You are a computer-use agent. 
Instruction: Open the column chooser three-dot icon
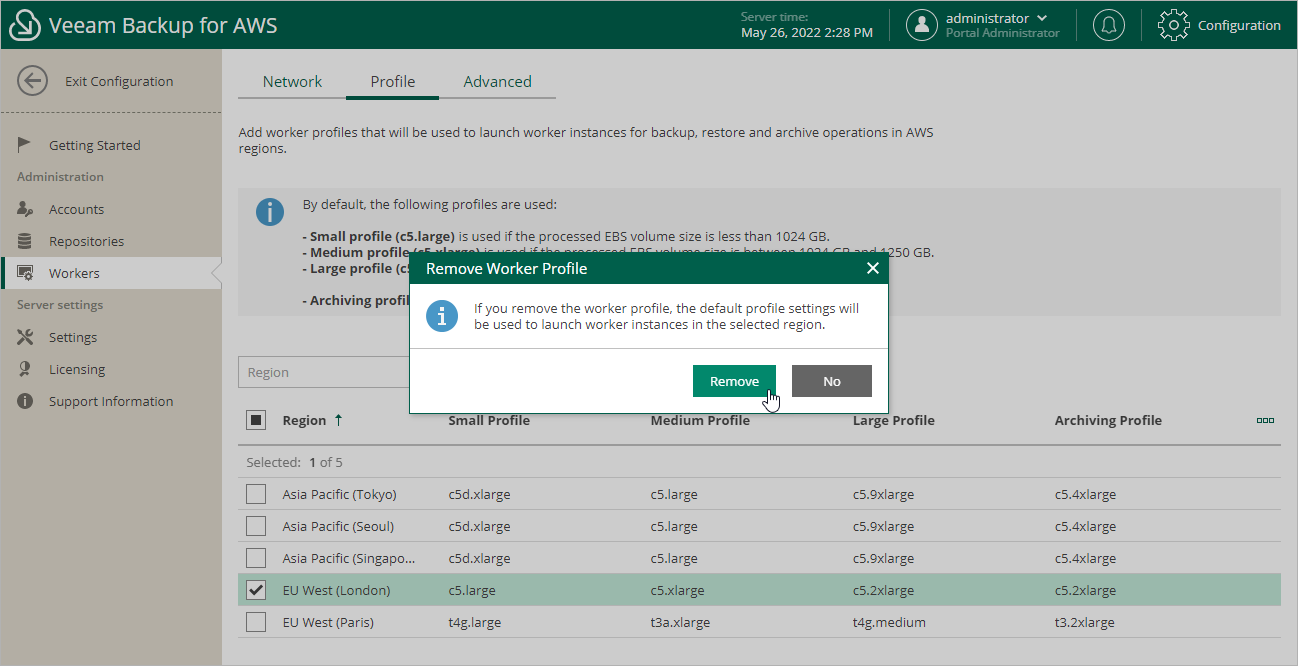[1265, 420]
